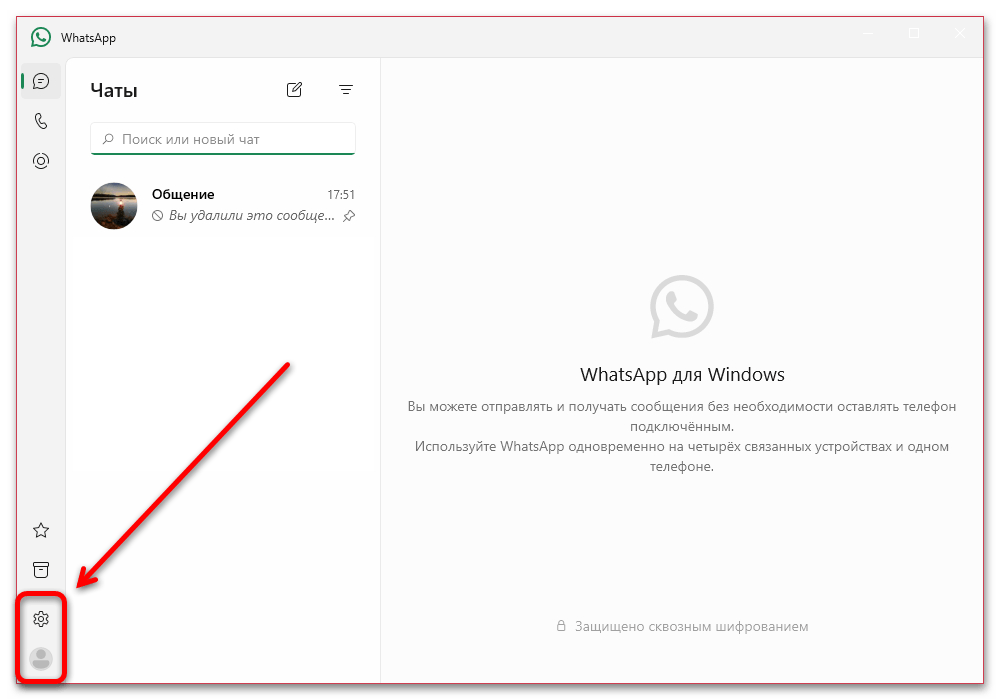Open the Status tab in sidebar
The height and width of the screenshot is (700, 1000).
click(41, 161)
